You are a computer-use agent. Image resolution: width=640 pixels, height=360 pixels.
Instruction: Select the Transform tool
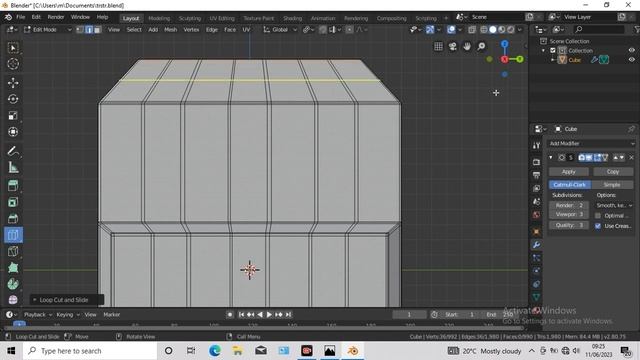coord(13,132)
